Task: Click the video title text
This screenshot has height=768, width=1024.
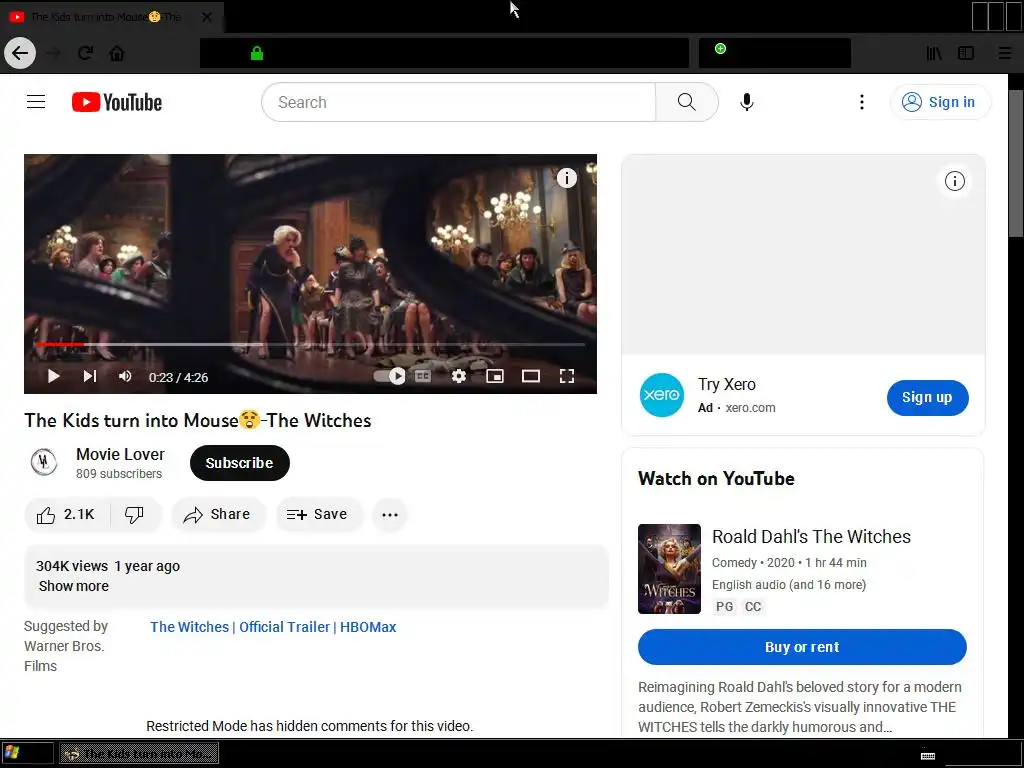Action: point(197,420)
